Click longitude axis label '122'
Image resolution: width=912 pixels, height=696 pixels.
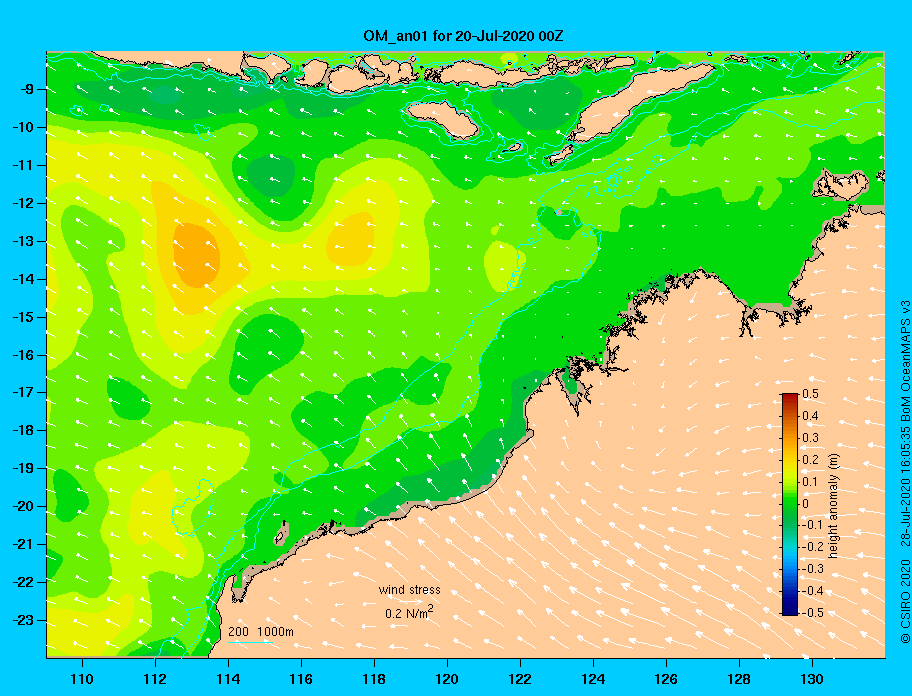[x=520, y=679]
